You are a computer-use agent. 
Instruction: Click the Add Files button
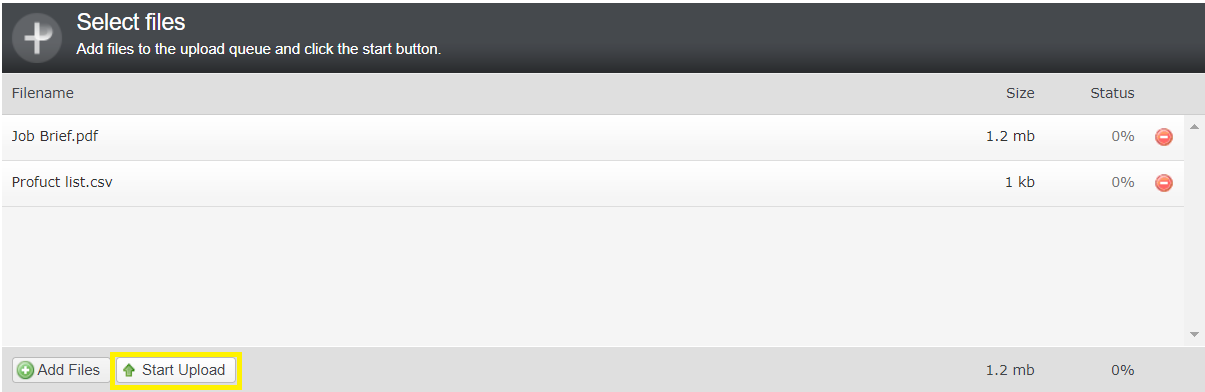pos(59,370)
